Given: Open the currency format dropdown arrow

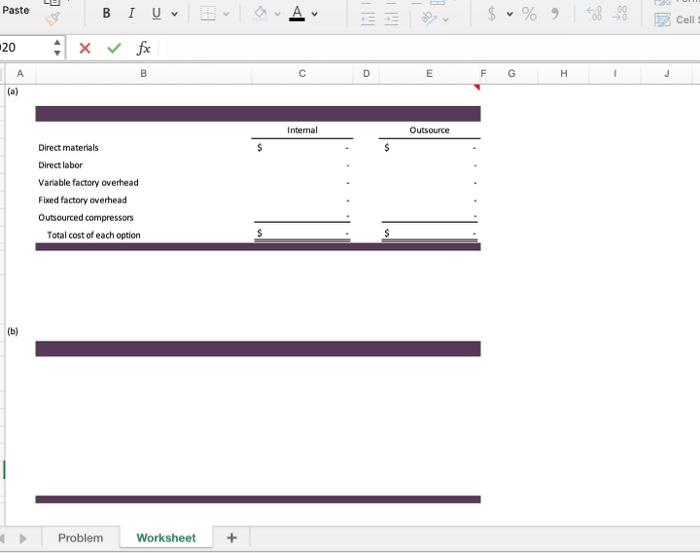Looking at the screenshot, I should coord(509,14).
